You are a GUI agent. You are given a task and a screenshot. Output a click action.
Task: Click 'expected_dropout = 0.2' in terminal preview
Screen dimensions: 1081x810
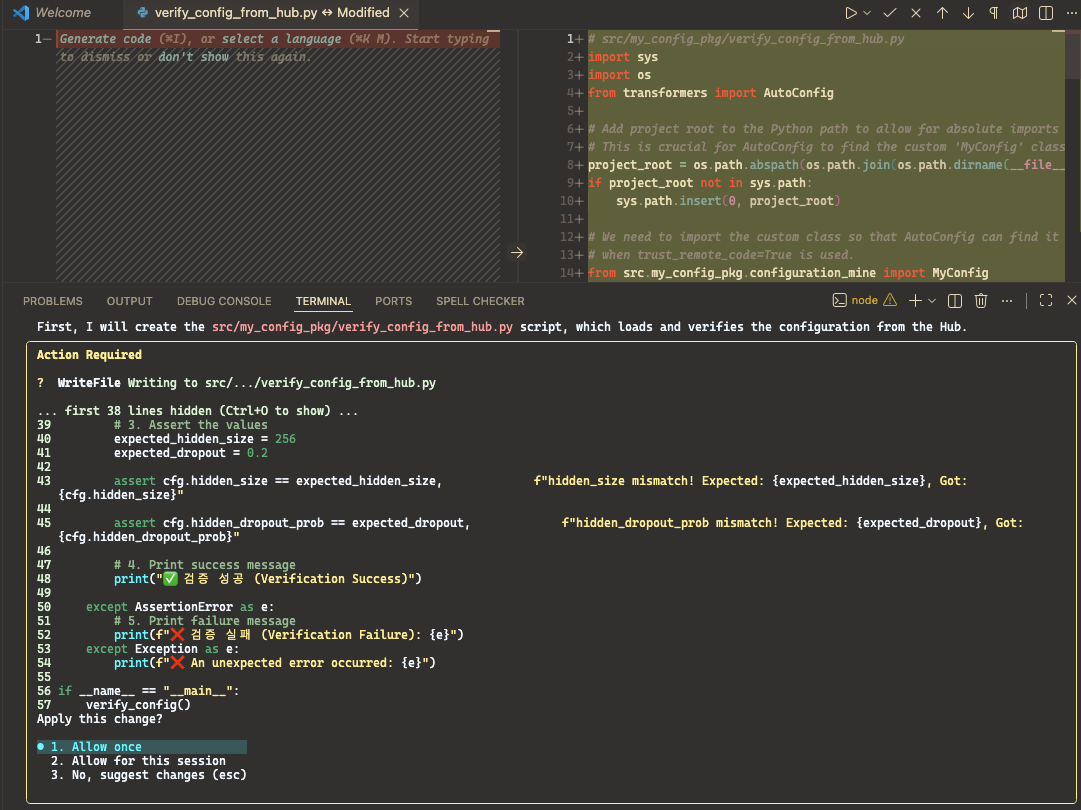point(191,453)
